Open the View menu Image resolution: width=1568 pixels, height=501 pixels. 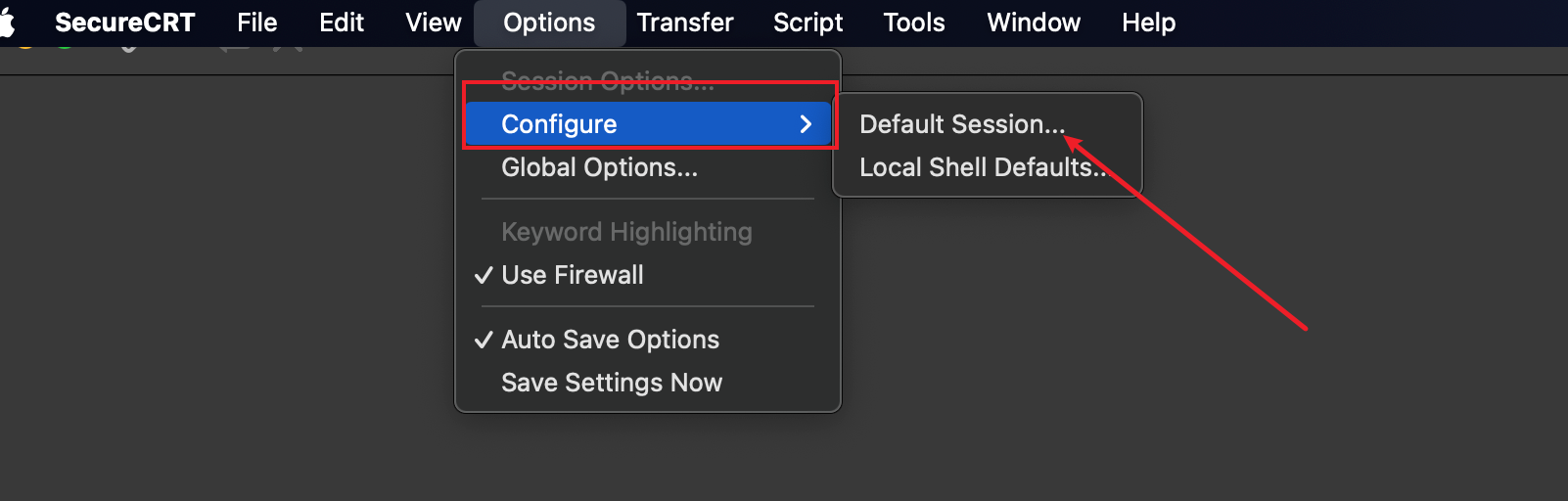433,23
